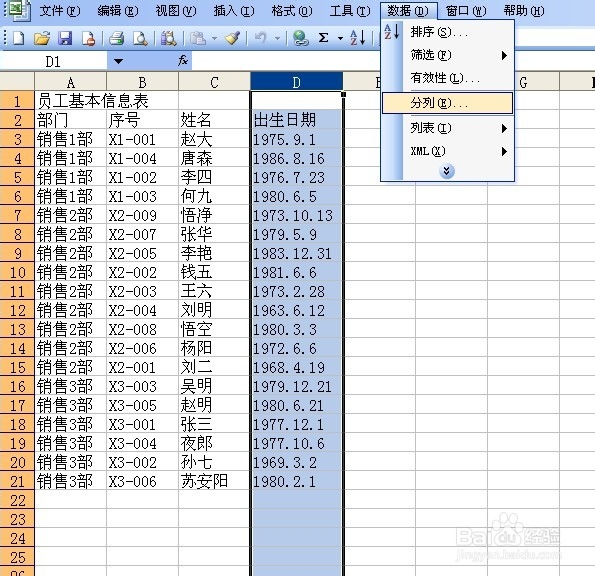
Task: Click the Name Box showing D1
Action: coord(54,61)
